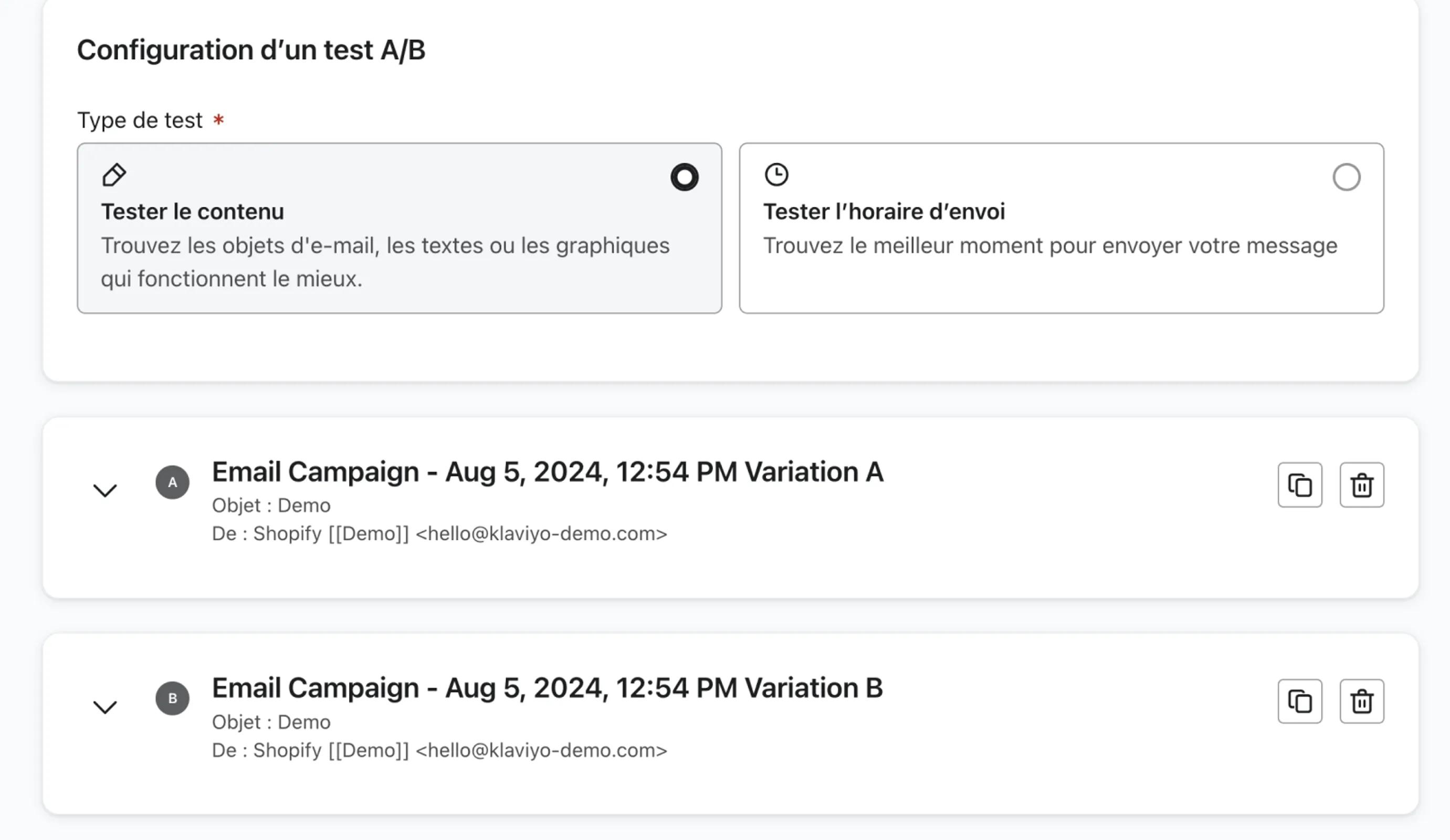Select the "Tester le contenu" radio button
Image resolution: width=1450 pixels, height=840 pixels.
pyautogui.click(x=684, y=177)
